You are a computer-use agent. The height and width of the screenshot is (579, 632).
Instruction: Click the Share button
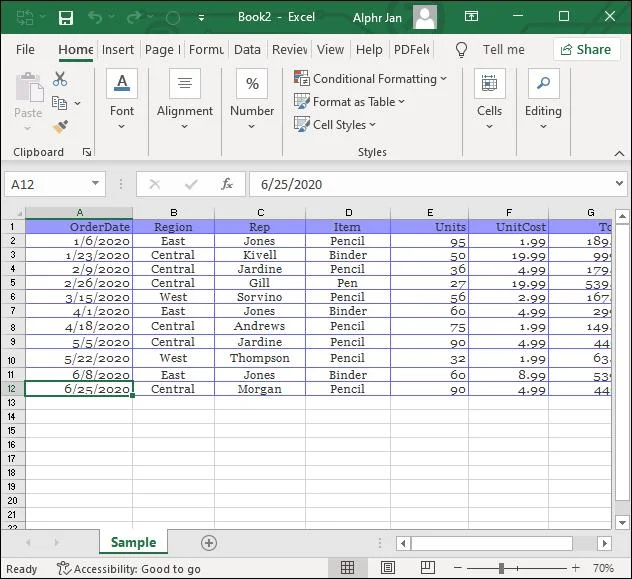click(x=586, y=50)
